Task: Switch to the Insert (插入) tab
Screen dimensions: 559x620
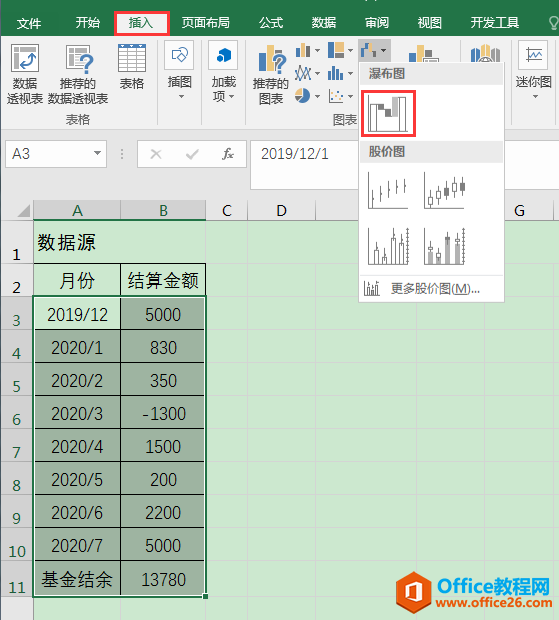Action: 141,23
